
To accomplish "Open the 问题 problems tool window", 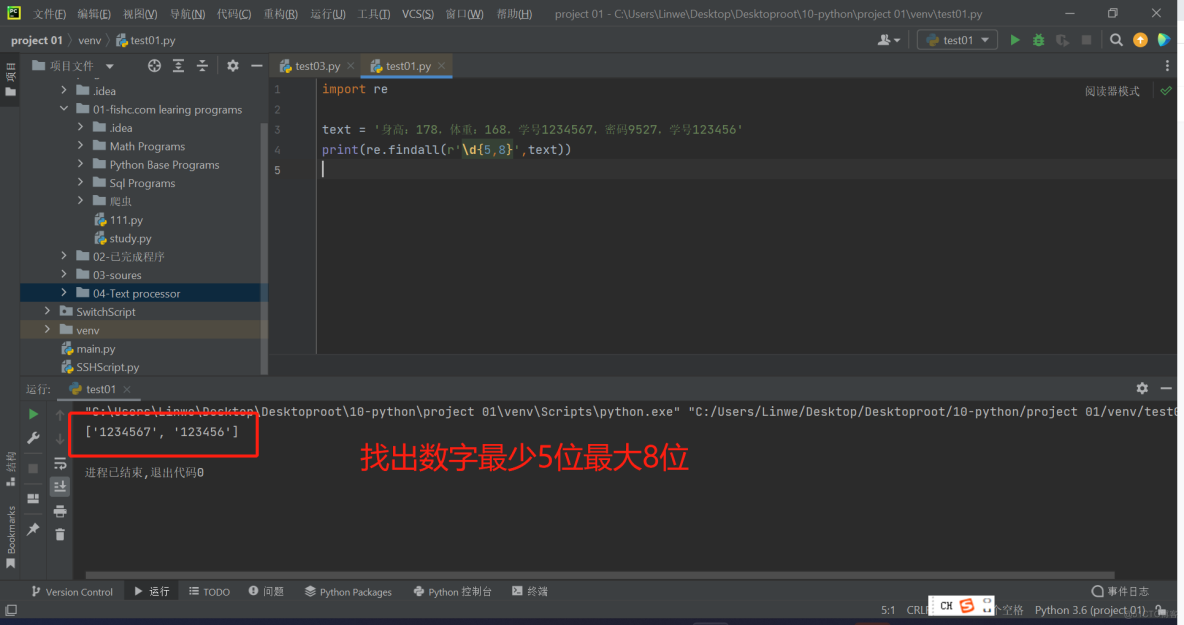I will [x=266, y=592].
